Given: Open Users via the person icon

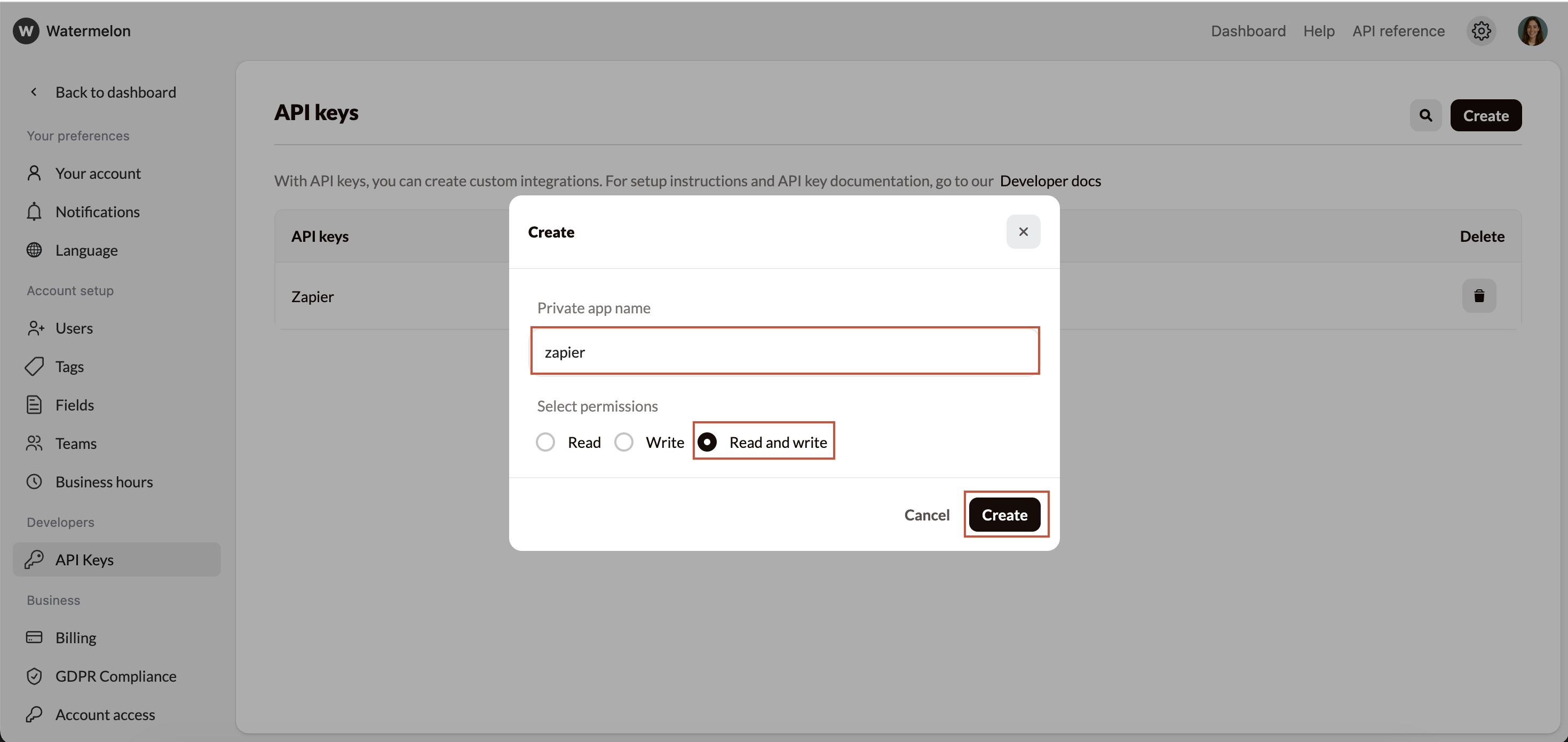Looking at the screenshot, I should (35, 329).
